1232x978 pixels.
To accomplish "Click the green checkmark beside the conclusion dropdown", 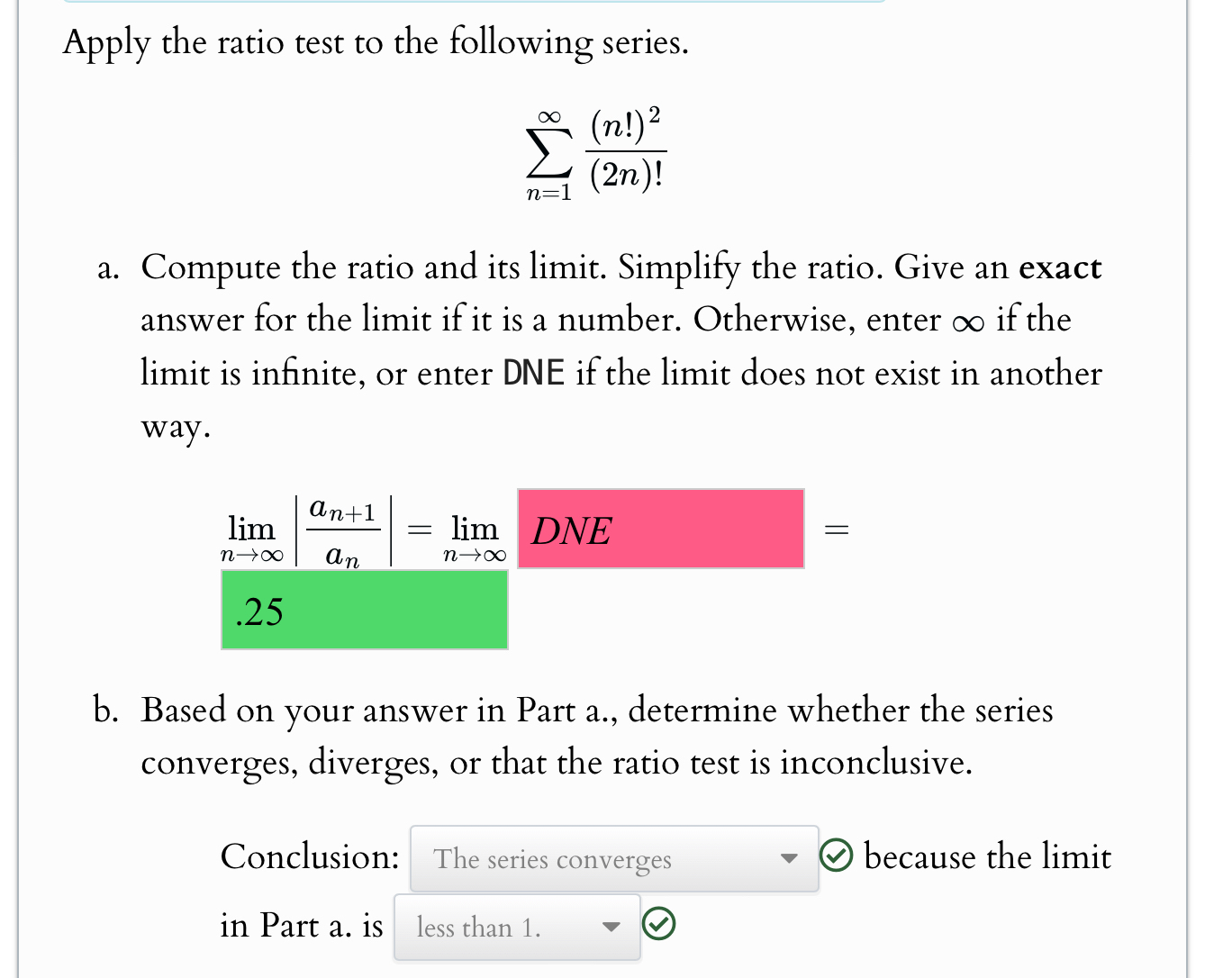I will 838,856.
